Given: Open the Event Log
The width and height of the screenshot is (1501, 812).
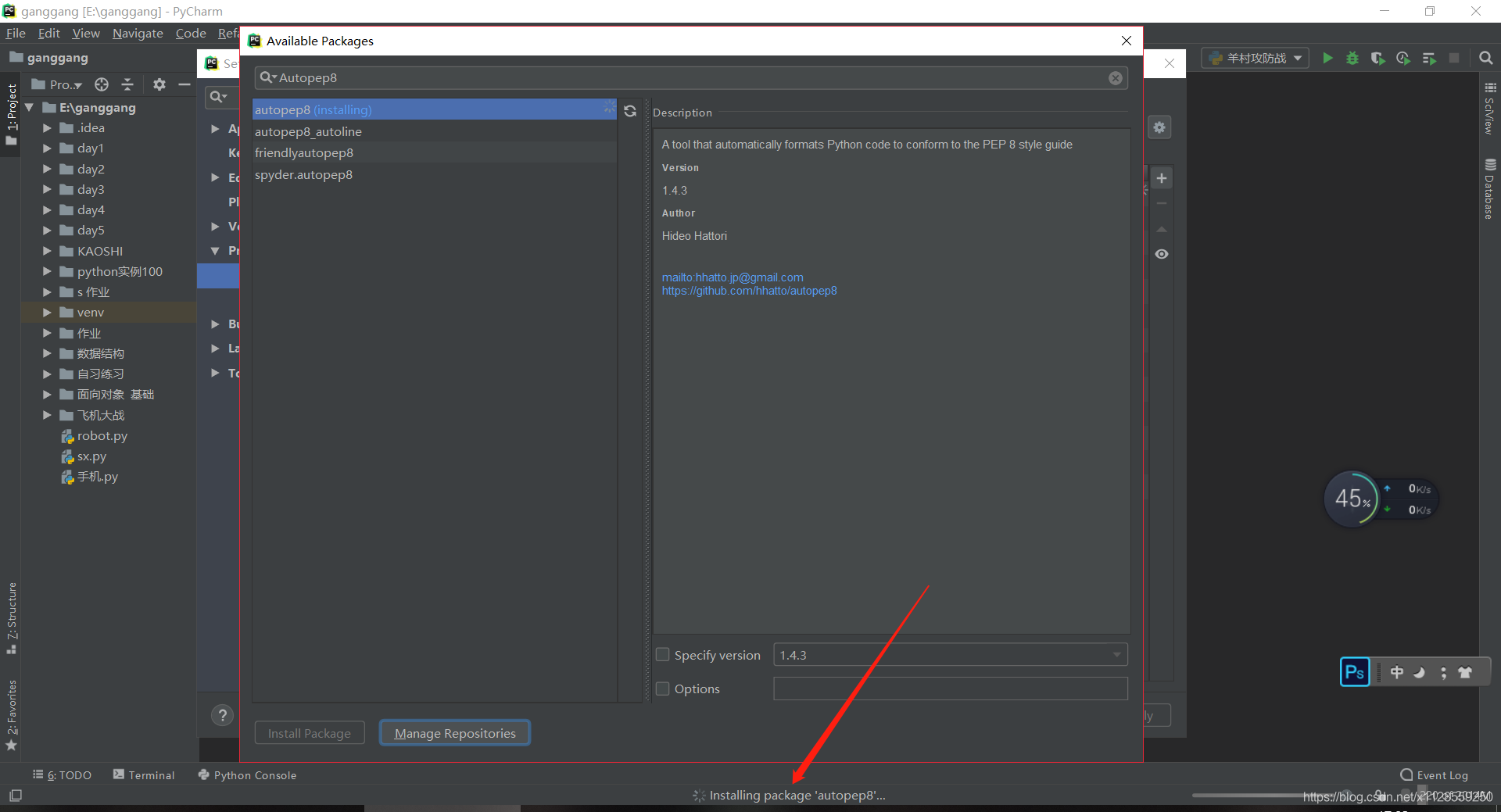Looking at the screenshot, I should pyautogui.click(x=1435, y=775).
